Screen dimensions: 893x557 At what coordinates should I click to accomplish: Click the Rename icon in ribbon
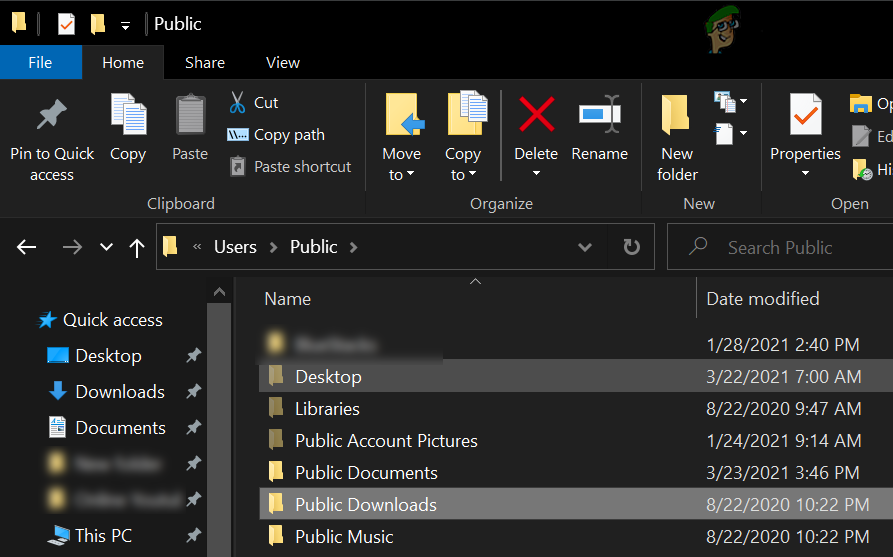pyautogui.click(x=599, y=116)
